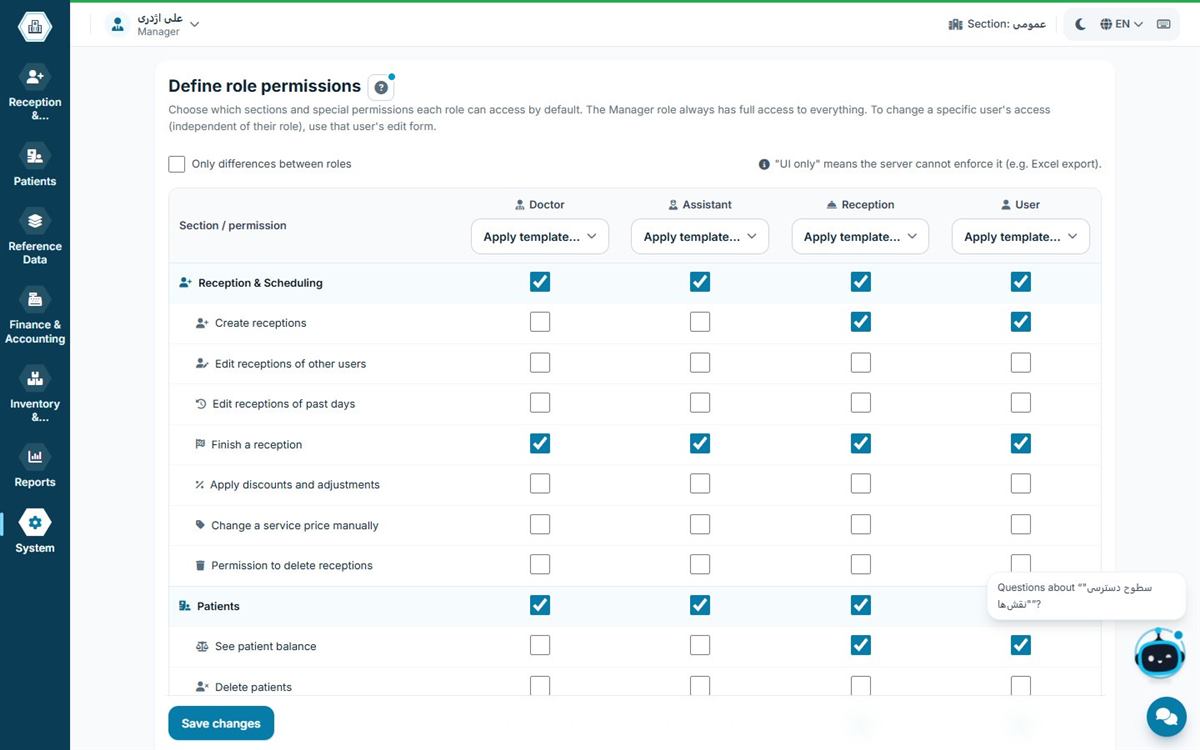1200x750 pixels.
Task: Uncheck Finish a reception for Assistant
Action: pos(700,443)
